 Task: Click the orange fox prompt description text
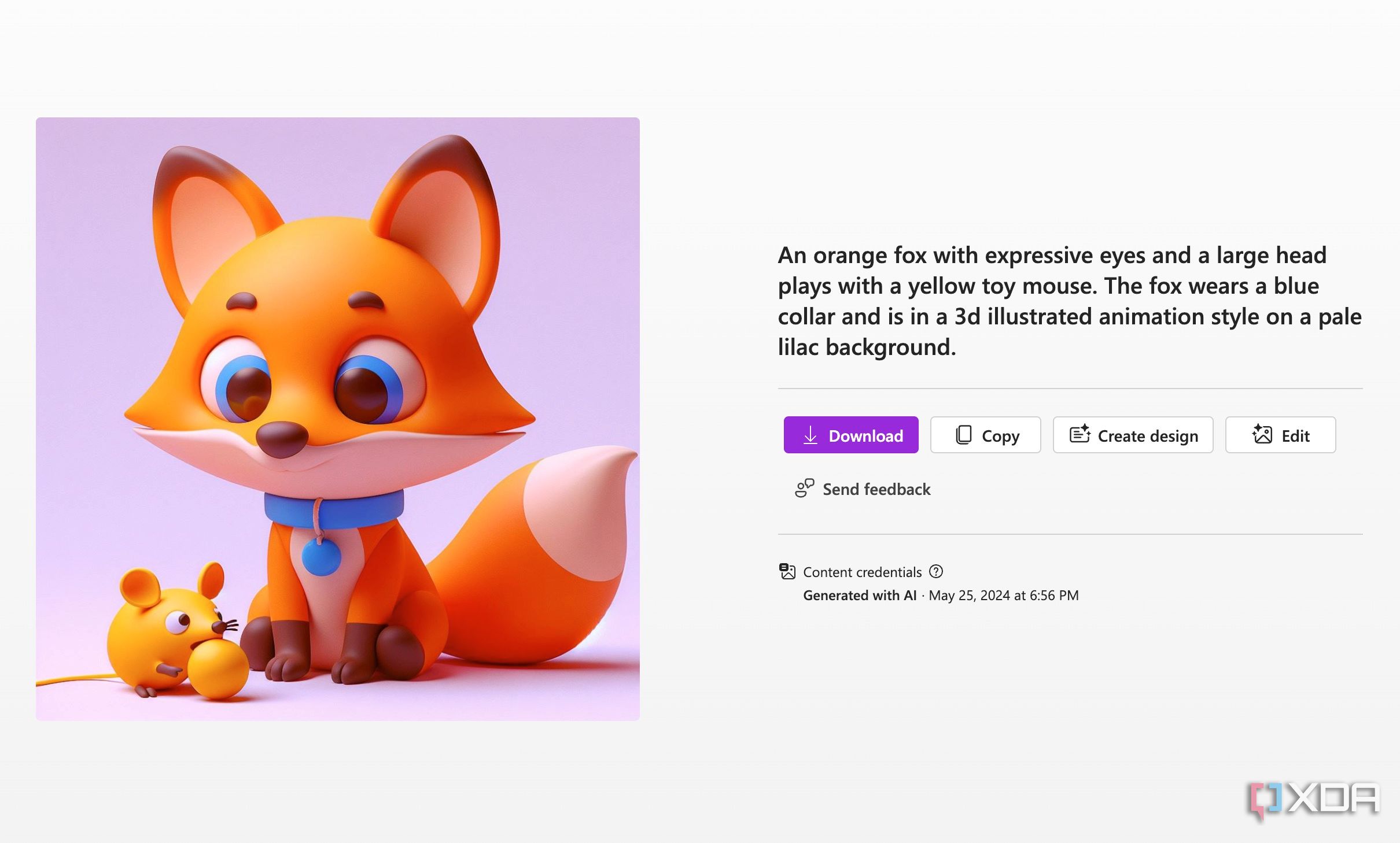pyautogui.click(x=1070, y=301)
